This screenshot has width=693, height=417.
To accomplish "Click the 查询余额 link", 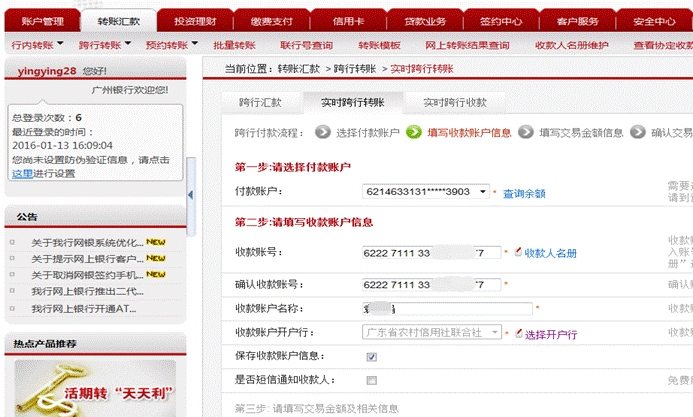I will tap(523, 193).
